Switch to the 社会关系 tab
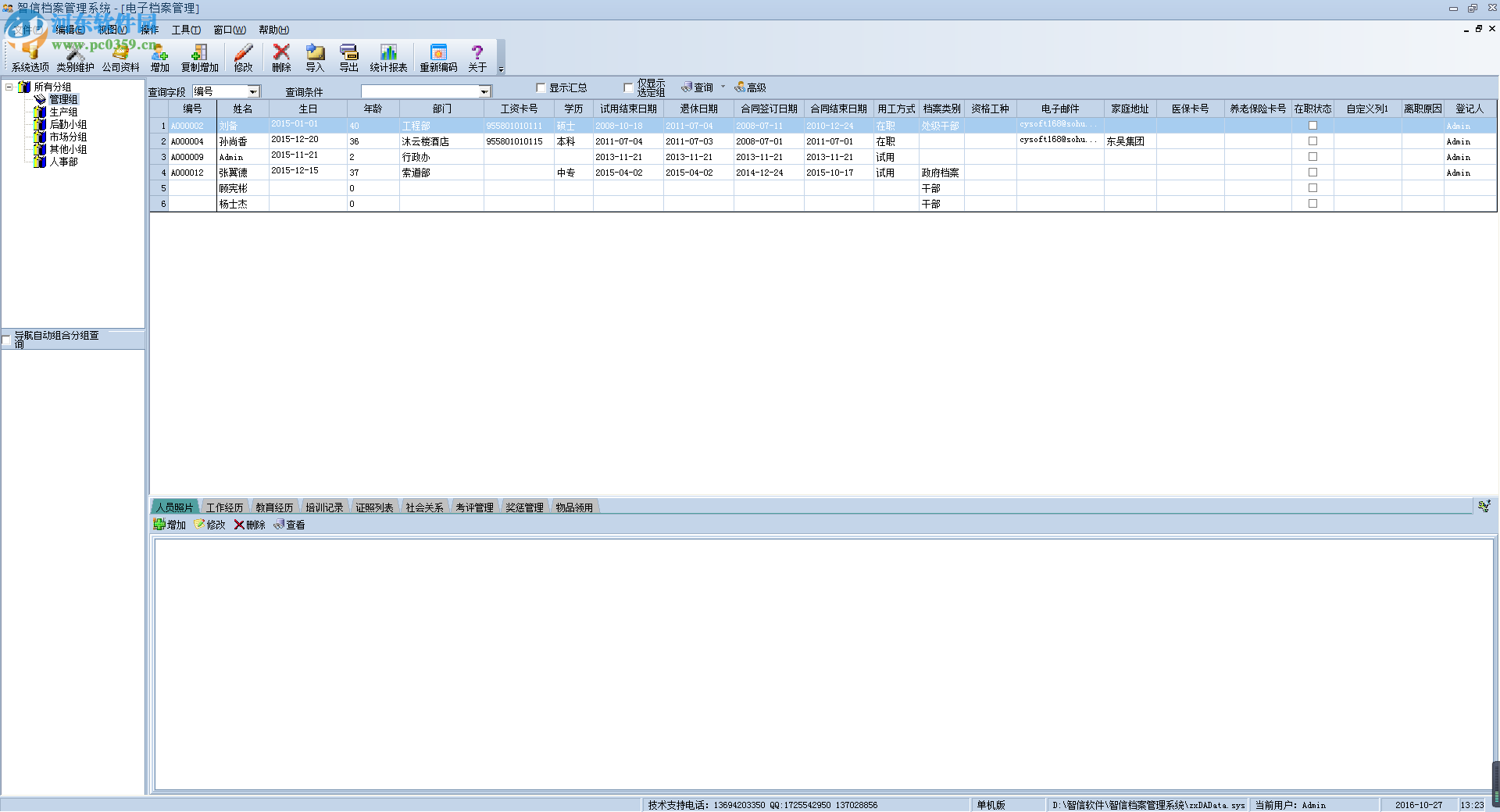Image resolution: width=1500 pixels, height=812 pixels. (424, 507)
